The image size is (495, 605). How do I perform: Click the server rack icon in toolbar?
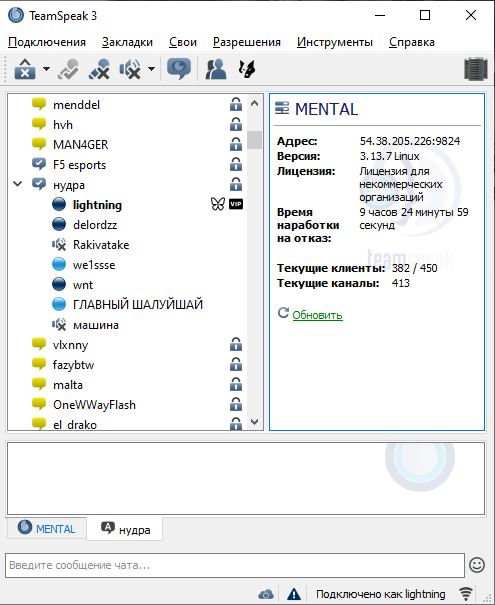(476, 69)
